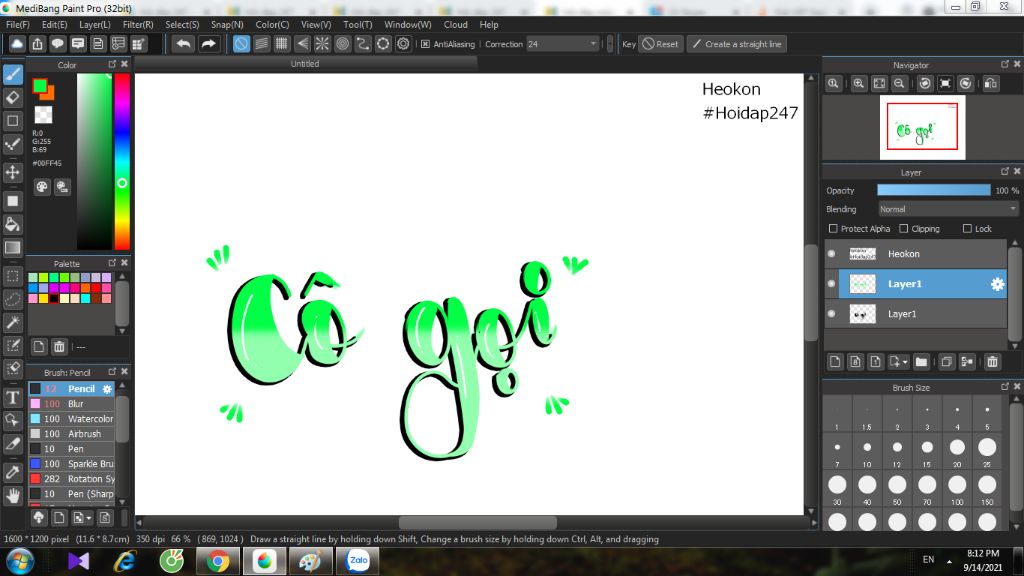
Task: Click the Reset button
Action: pyautogui.click(x=660, y=44)
